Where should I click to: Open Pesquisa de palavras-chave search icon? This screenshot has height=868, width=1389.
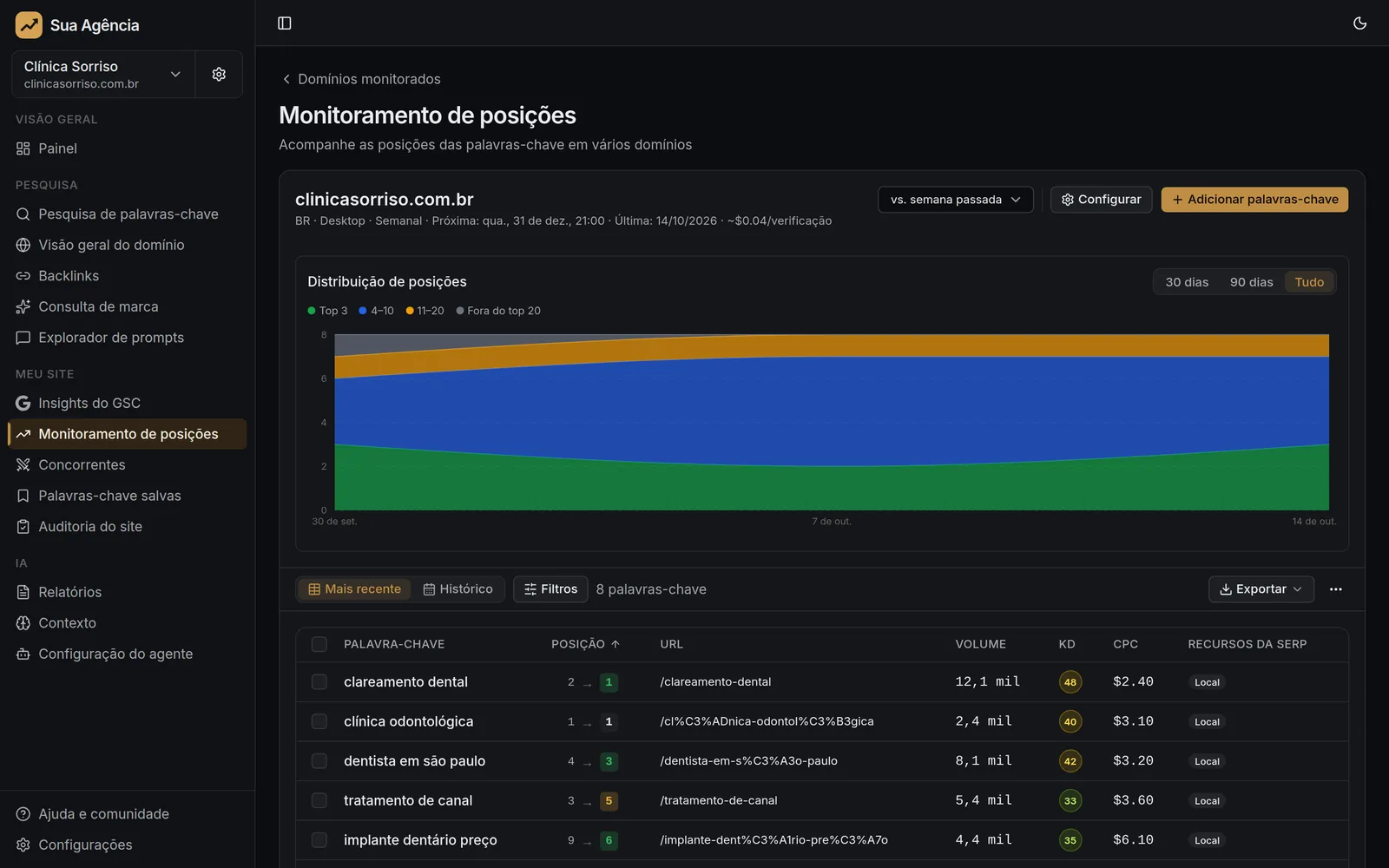point(23,214)
